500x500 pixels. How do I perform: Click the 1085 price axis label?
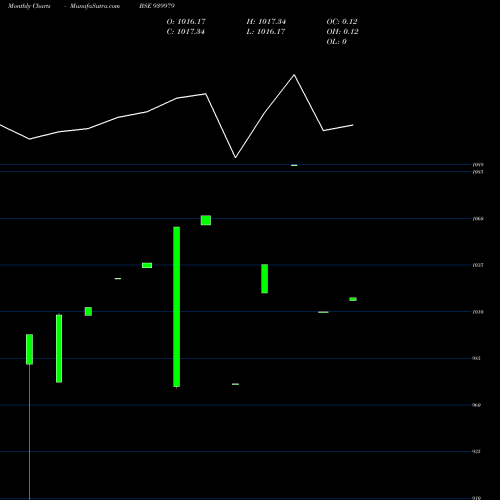[x=478, y=172]
